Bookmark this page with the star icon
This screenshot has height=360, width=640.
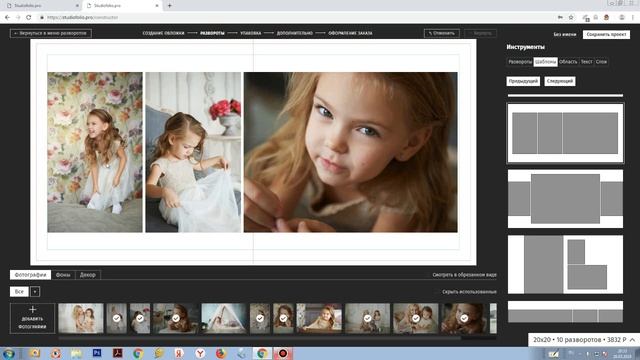571,18
